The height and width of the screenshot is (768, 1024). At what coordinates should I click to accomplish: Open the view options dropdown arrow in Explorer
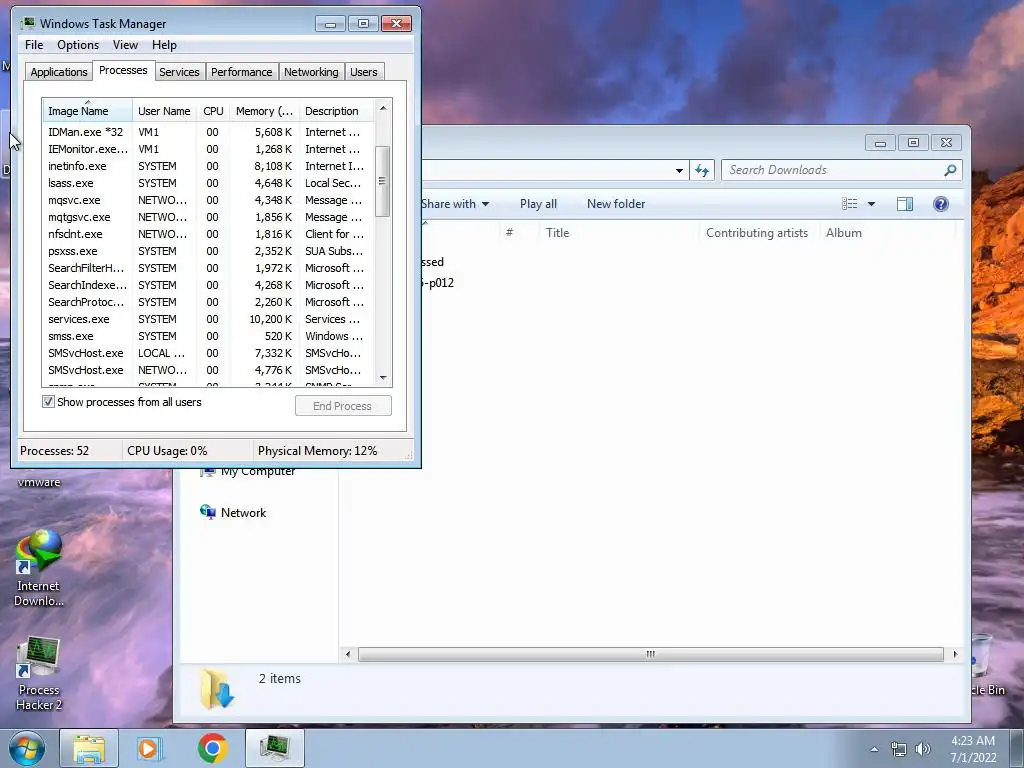[x=871, y=204]
